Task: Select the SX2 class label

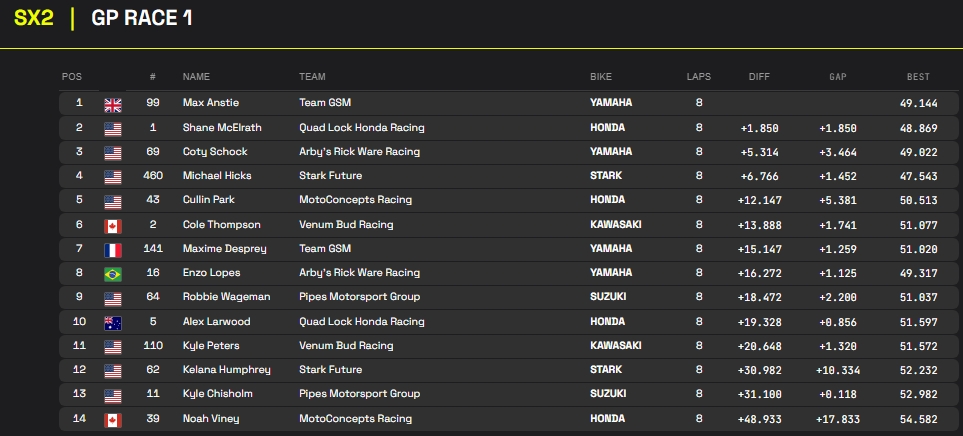Action: 34,18
